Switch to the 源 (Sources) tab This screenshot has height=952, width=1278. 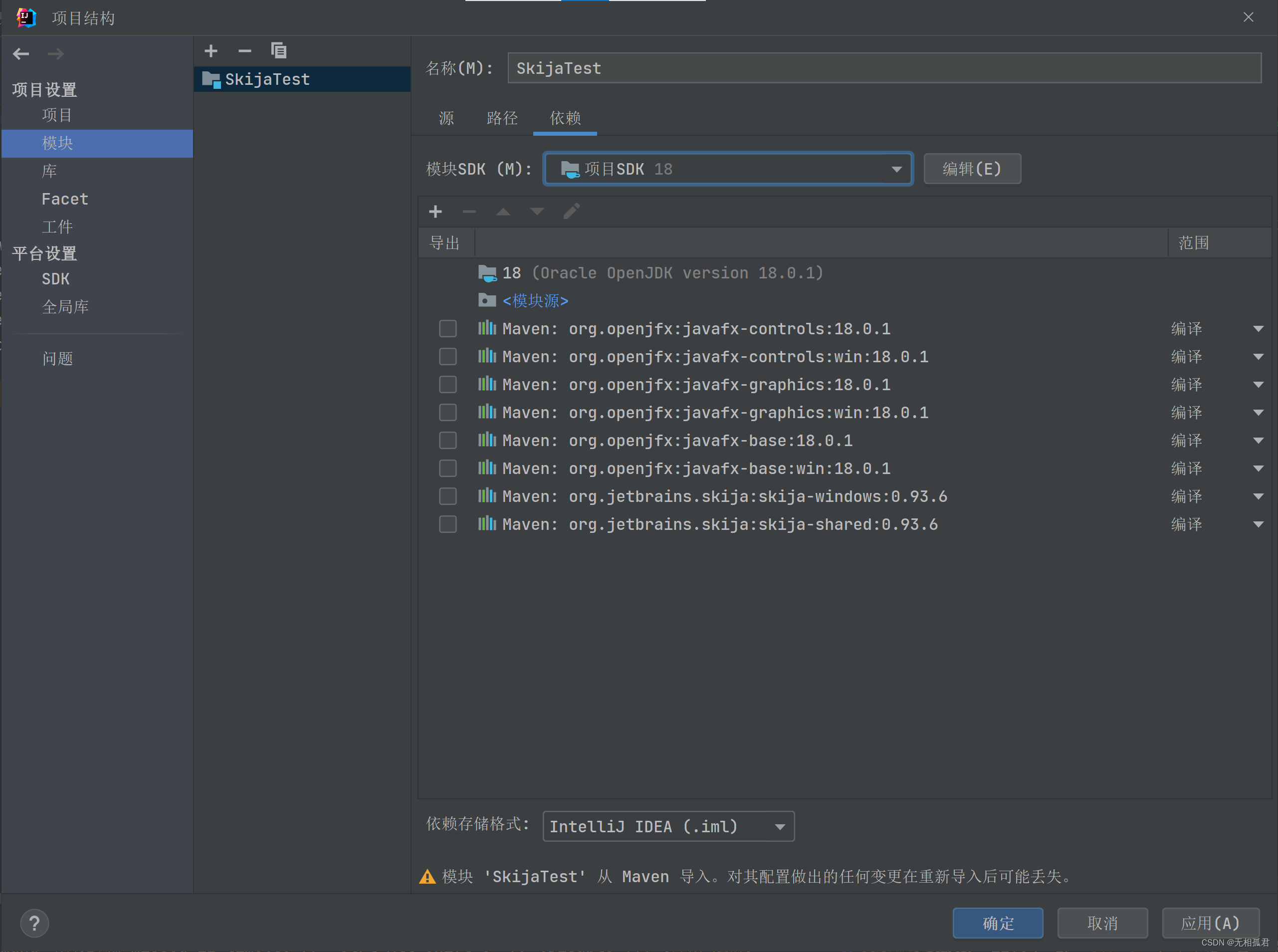(x=446, y=118)
